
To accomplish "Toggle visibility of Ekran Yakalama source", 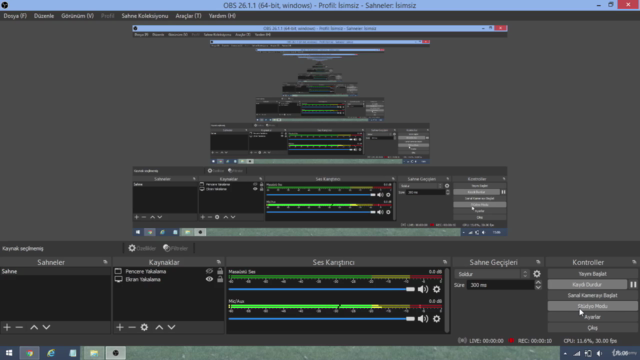I will coord(209,279).
